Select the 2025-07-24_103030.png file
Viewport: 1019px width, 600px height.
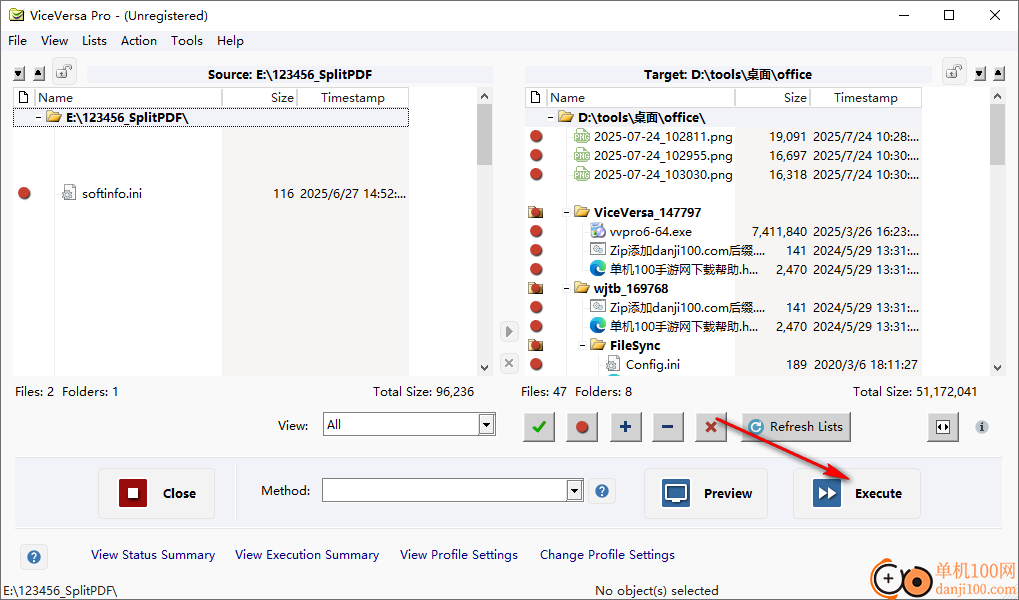click(663, 174)
